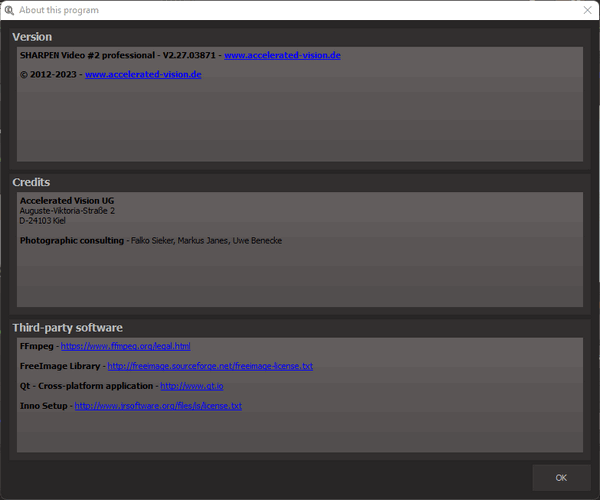Open accelerated-vision.de link beside version number
Image resolution: width=600 pixels, height=500 pixels.
282,55
